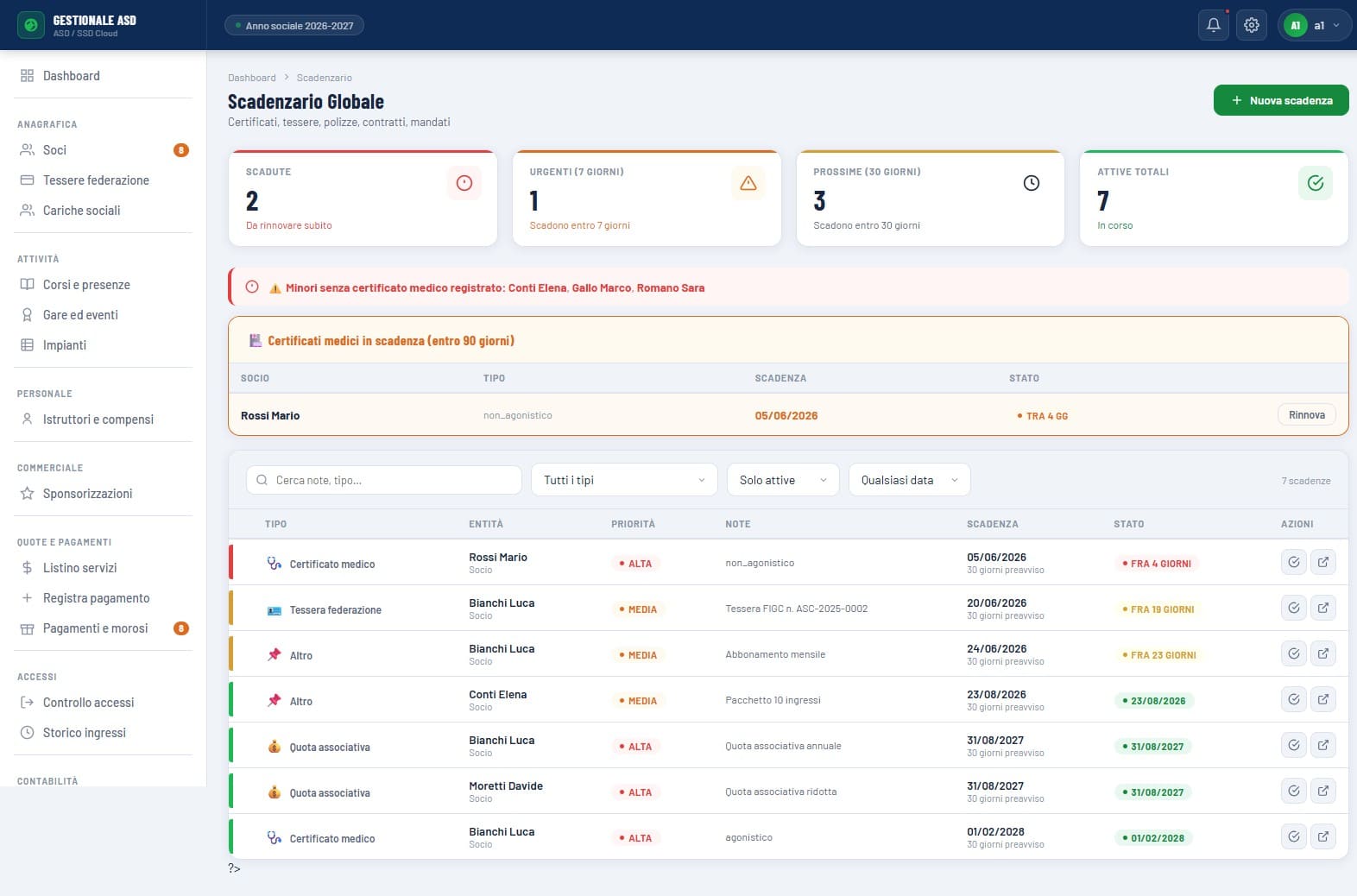Click the Dashboard breadcrumb link

point(252,78)
